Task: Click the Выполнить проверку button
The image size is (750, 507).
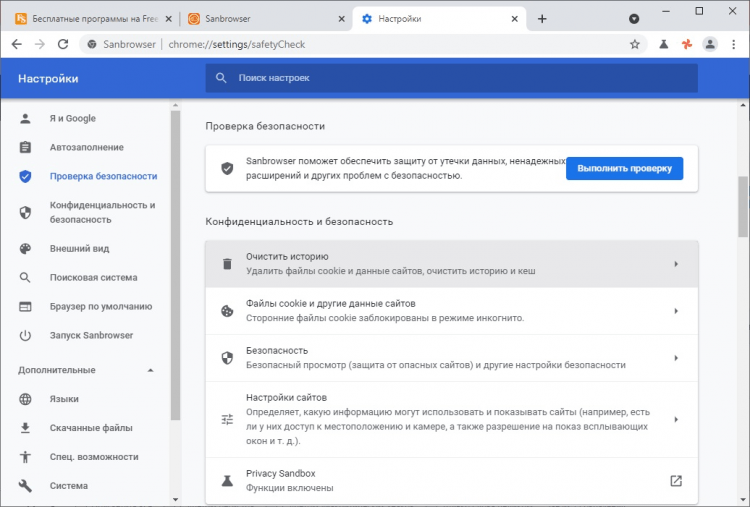Action: tap(624, 168)
